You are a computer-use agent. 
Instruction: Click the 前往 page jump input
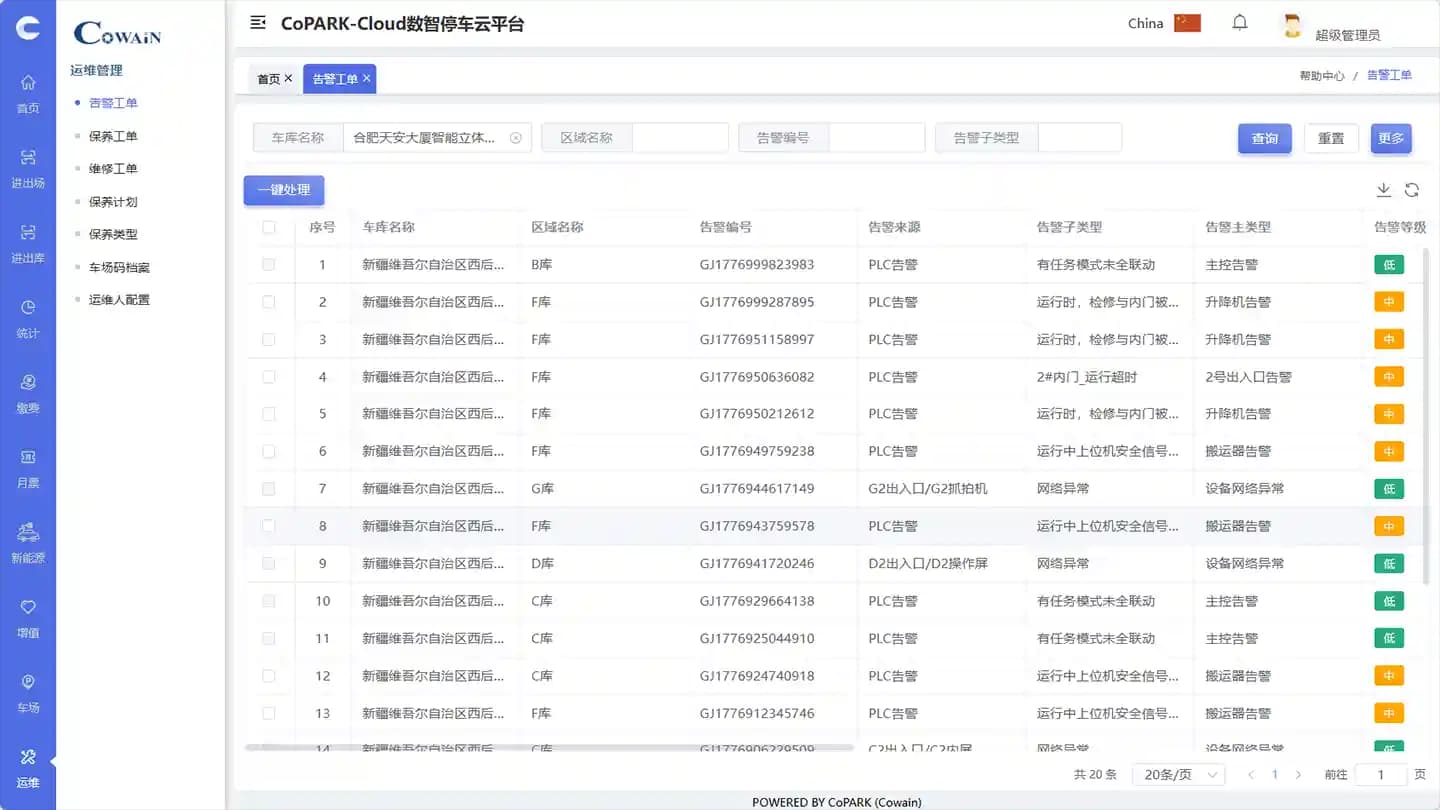(x=1381, y=775)
